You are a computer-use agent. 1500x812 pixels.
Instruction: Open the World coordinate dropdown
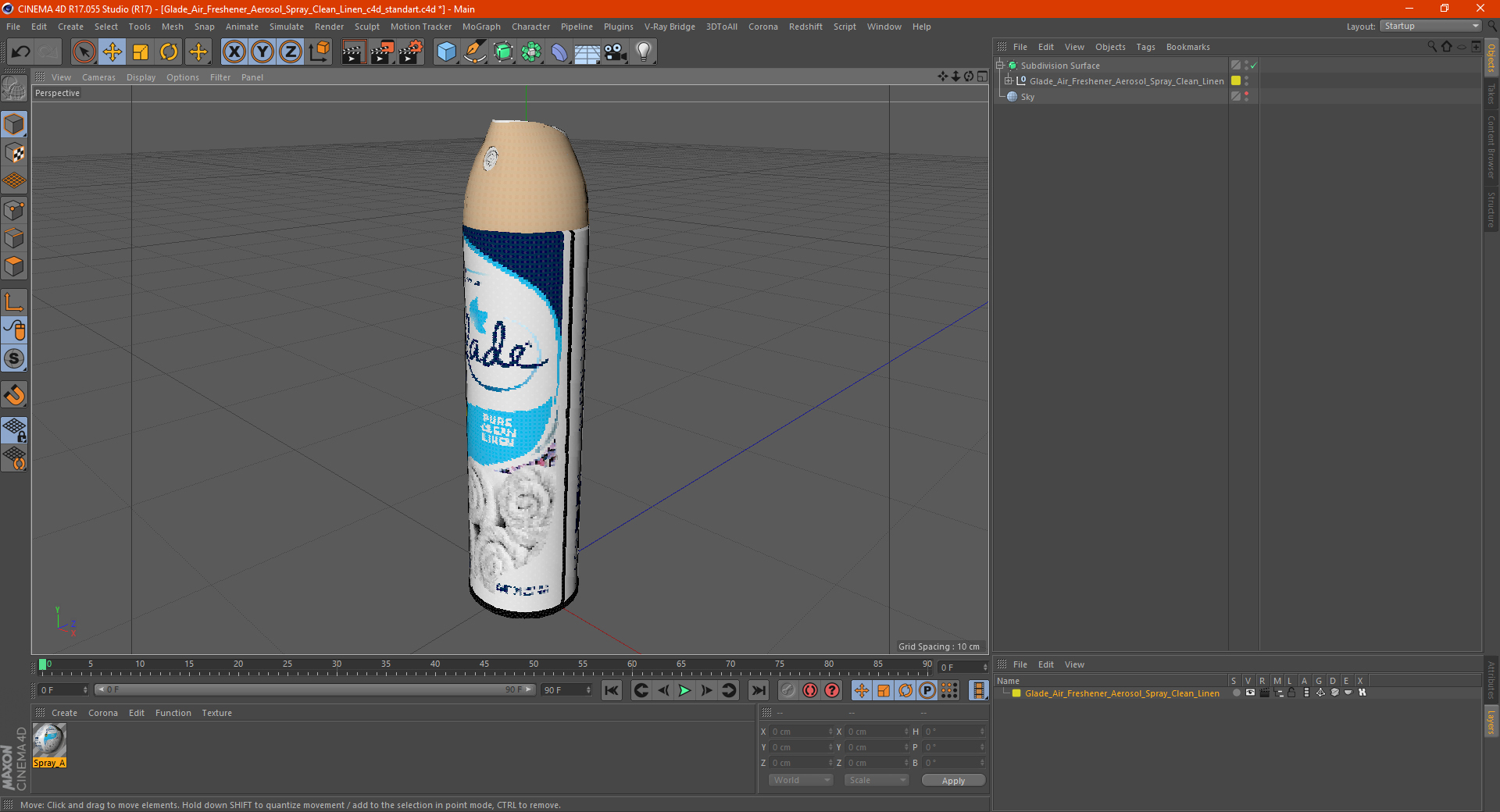(801, 780)
